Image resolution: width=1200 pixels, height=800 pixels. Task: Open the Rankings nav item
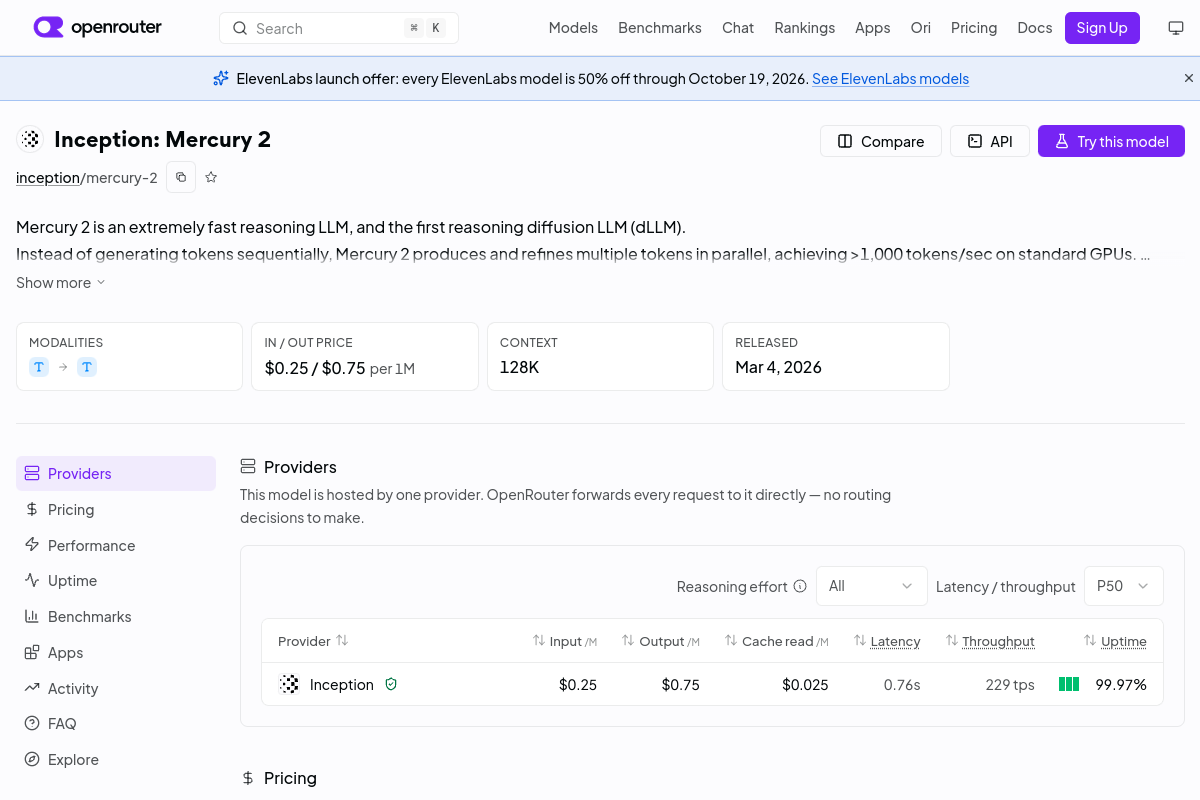click(804, 28)
